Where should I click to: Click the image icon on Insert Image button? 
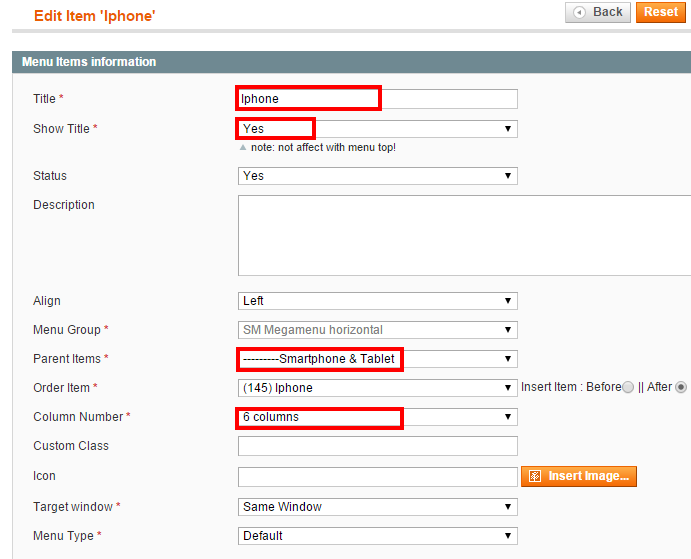[535, 476]
